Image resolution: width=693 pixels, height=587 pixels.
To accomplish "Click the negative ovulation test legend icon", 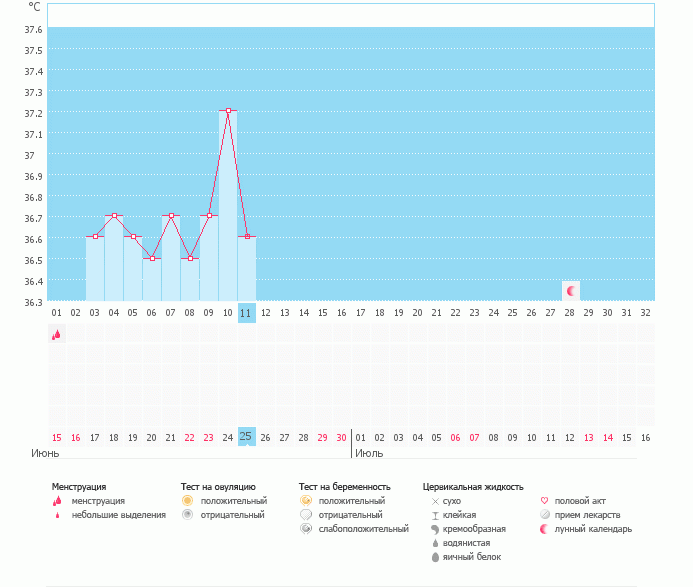I will tap(187, 514).
